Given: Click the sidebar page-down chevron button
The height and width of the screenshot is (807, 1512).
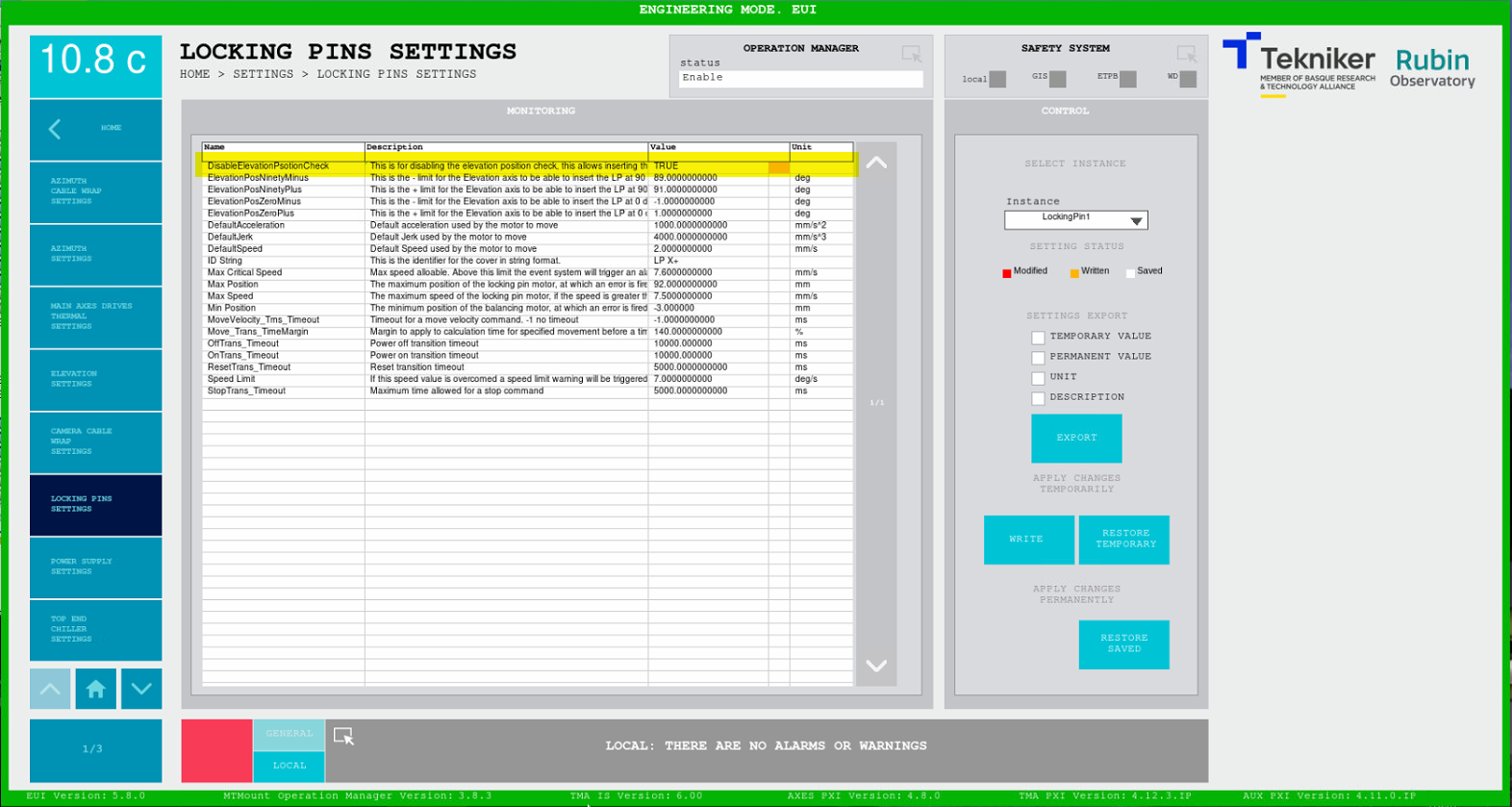Looking at the screenshot, I should click(141, 689).
